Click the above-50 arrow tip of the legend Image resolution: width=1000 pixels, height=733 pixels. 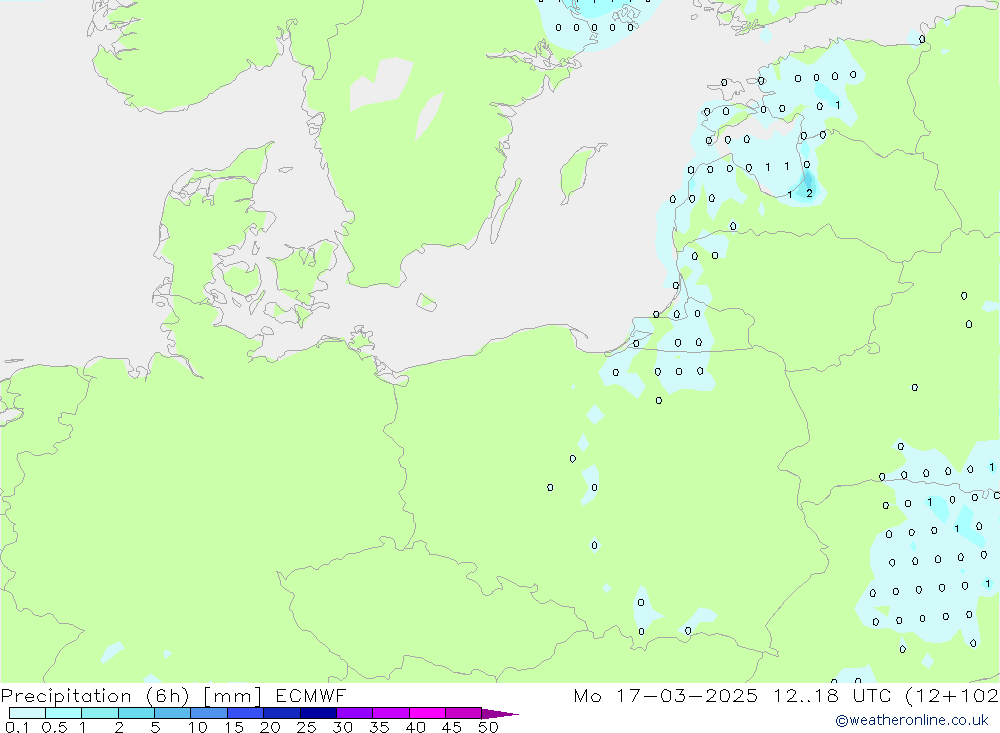click(x=500, y=713)
